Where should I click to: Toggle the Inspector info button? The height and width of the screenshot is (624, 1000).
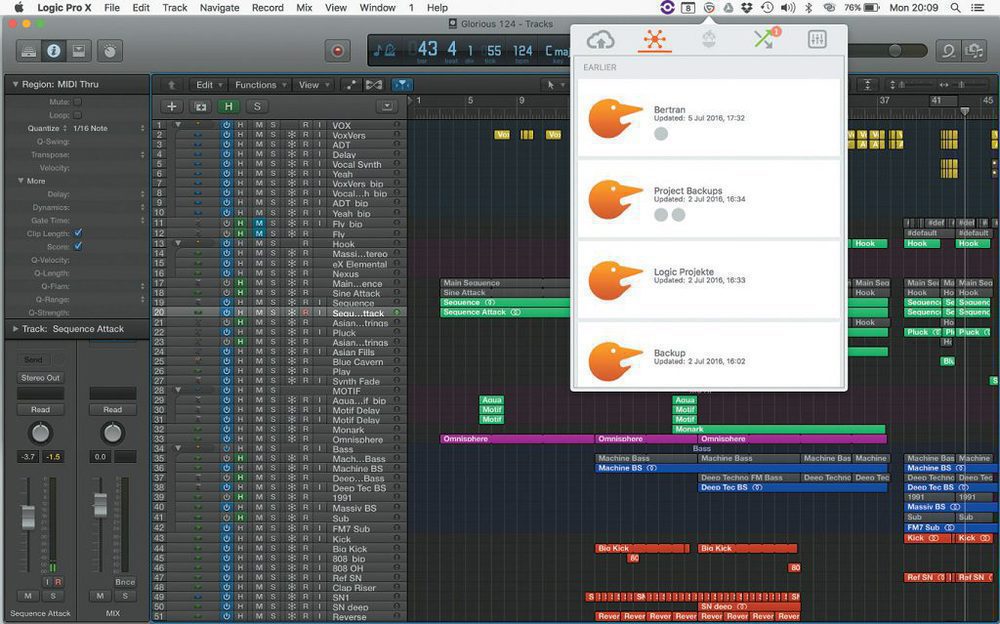coord(54,51)
